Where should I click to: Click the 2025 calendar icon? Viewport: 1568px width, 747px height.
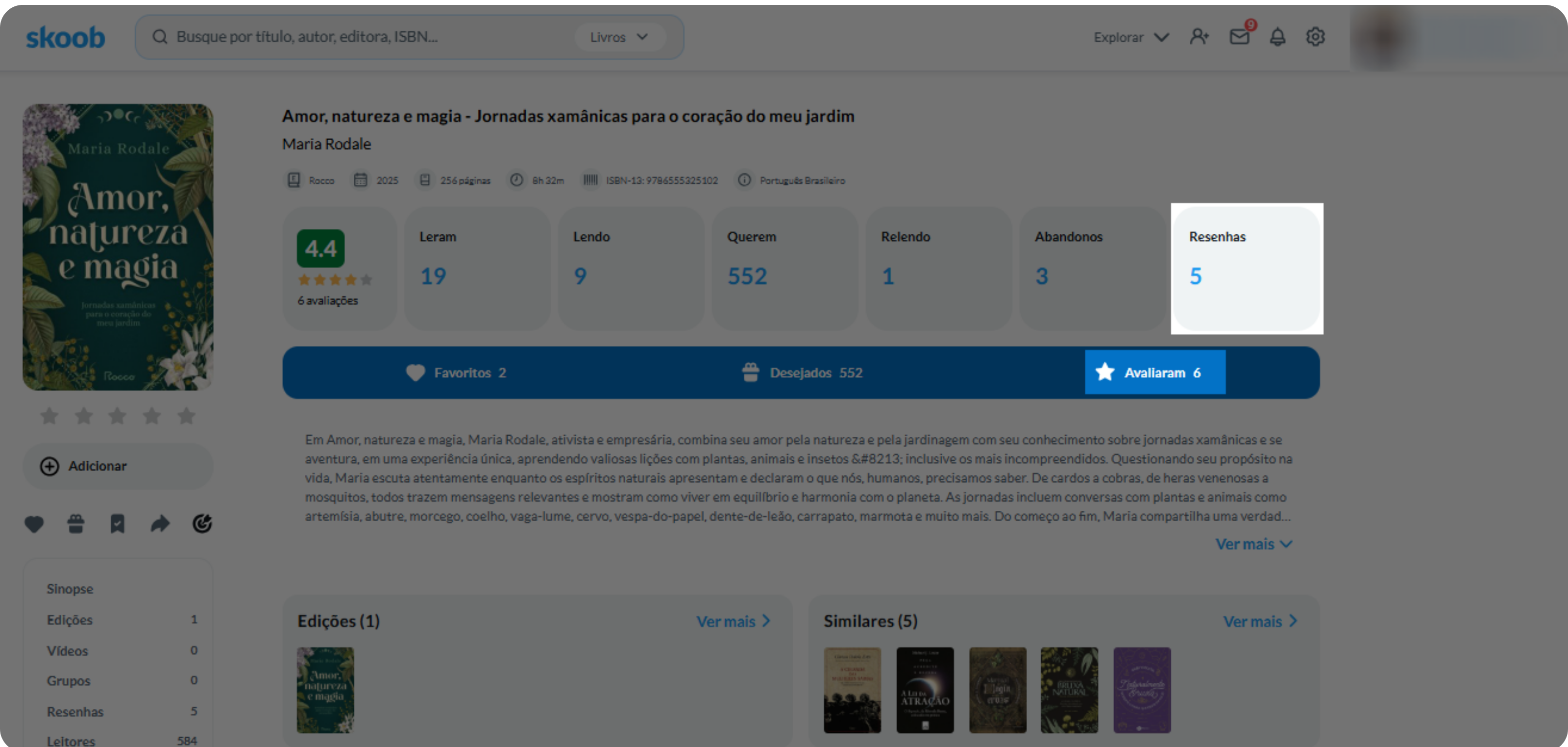[x=361, y=180]
